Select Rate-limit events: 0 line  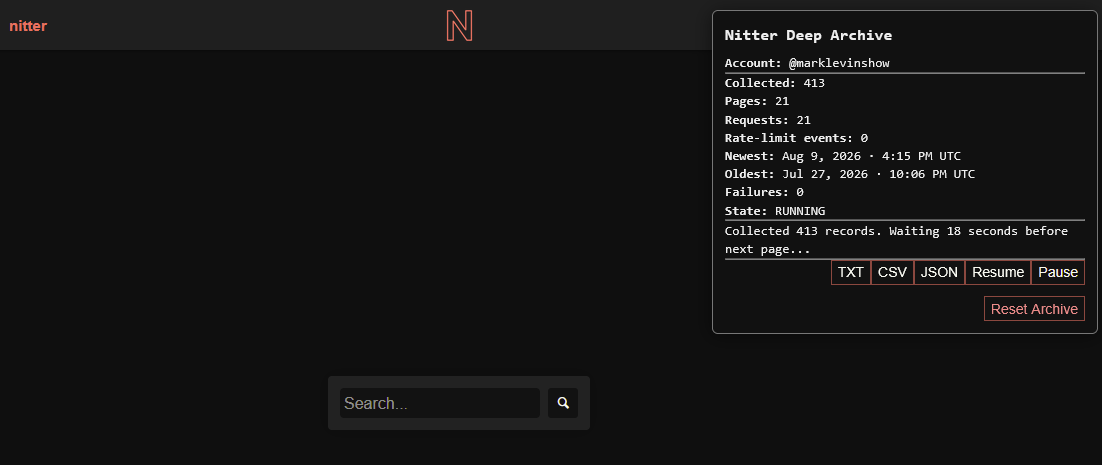(796, 138)
